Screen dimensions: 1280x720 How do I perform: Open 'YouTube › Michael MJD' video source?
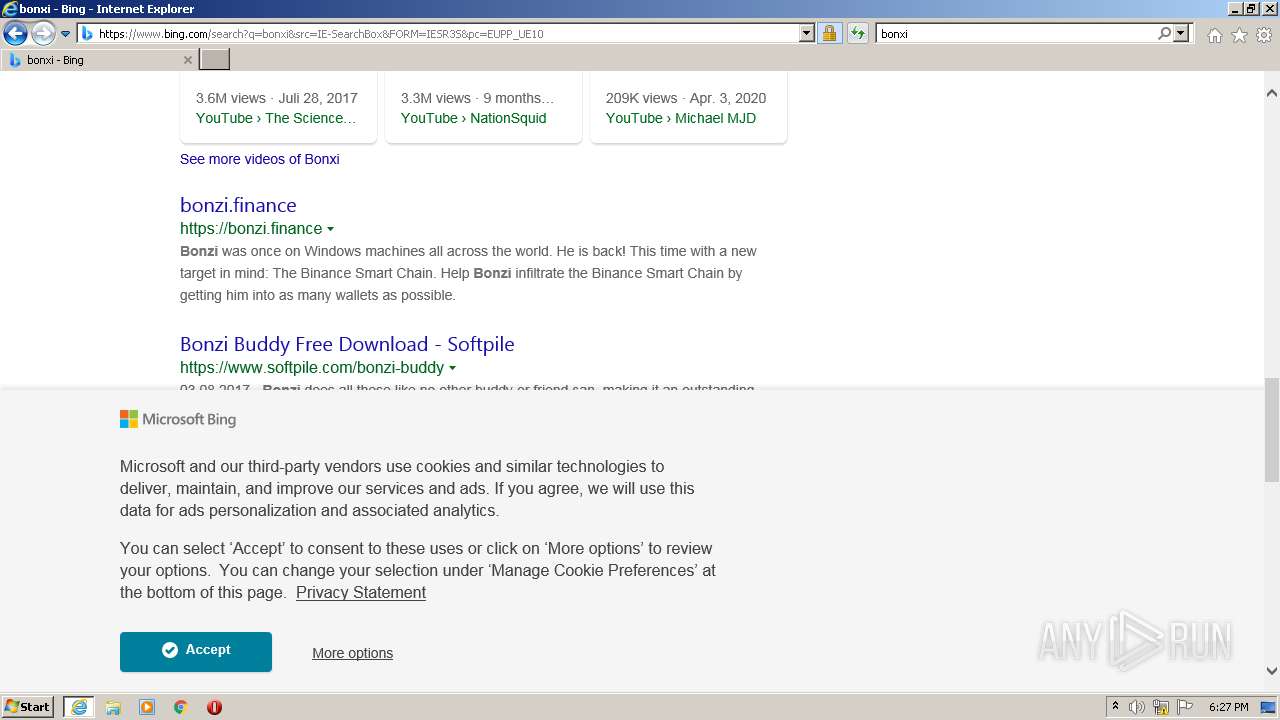tap(681, 118)
